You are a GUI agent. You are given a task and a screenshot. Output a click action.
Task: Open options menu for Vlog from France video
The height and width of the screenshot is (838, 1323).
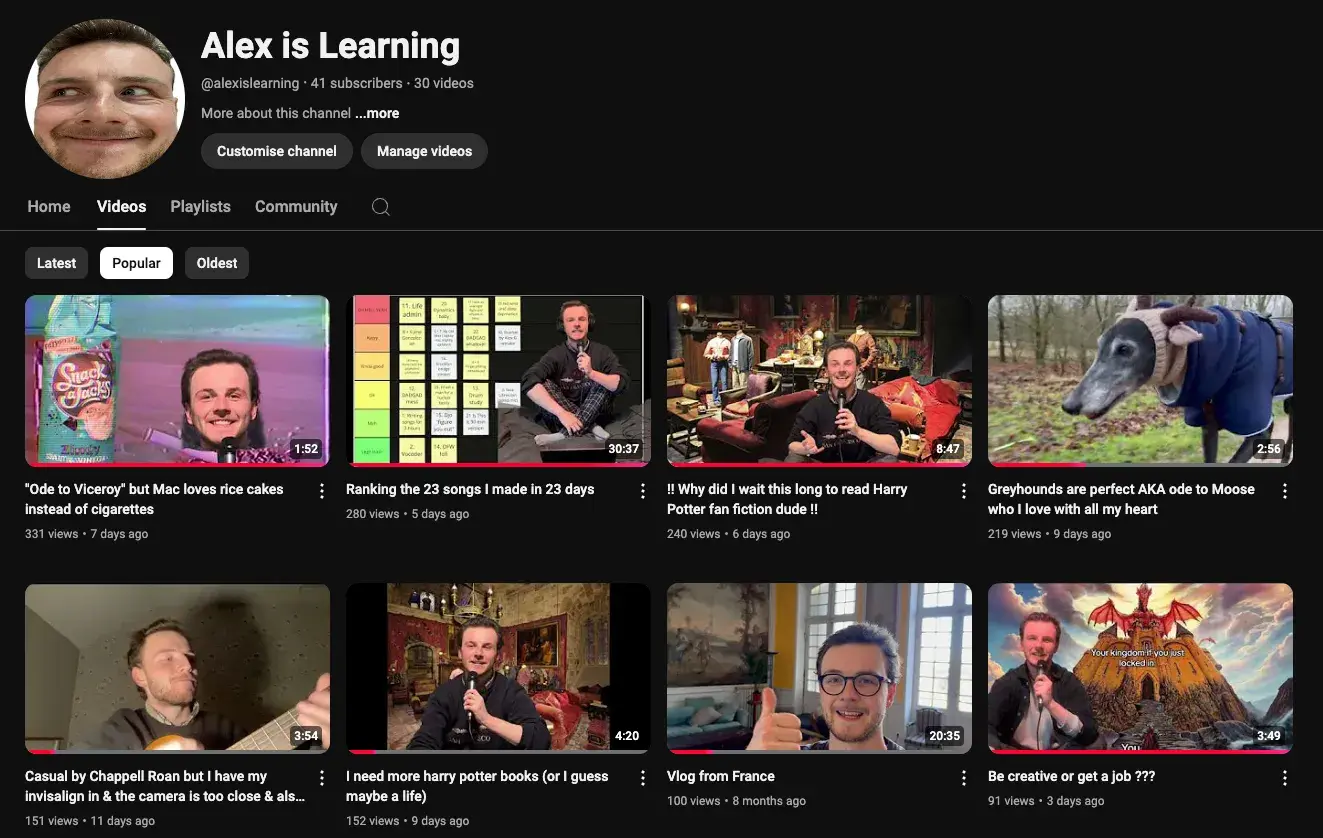(964, 778)
